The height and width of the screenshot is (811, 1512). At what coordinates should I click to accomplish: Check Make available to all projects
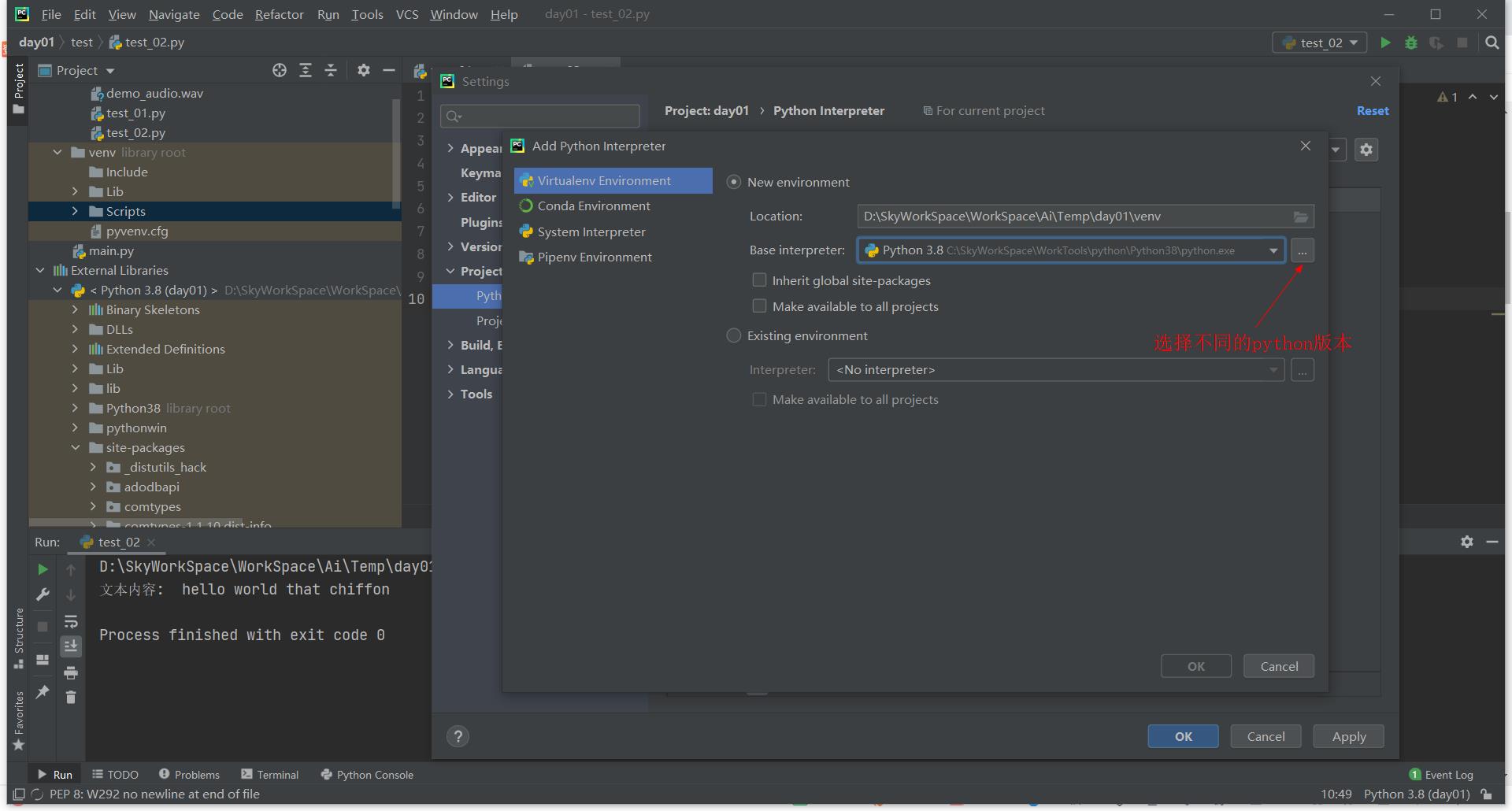point(759,306)
